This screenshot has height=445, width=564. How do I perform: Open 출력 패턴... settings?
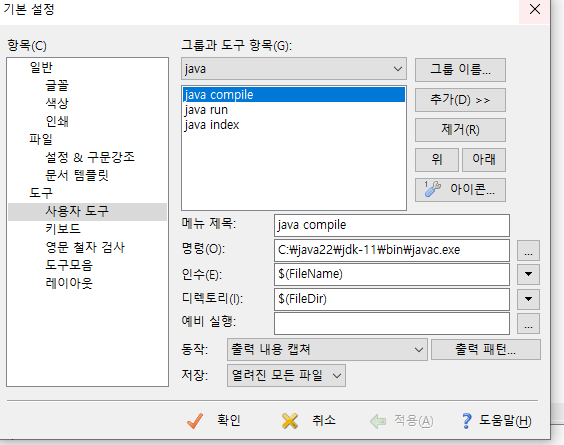point(486,349)
